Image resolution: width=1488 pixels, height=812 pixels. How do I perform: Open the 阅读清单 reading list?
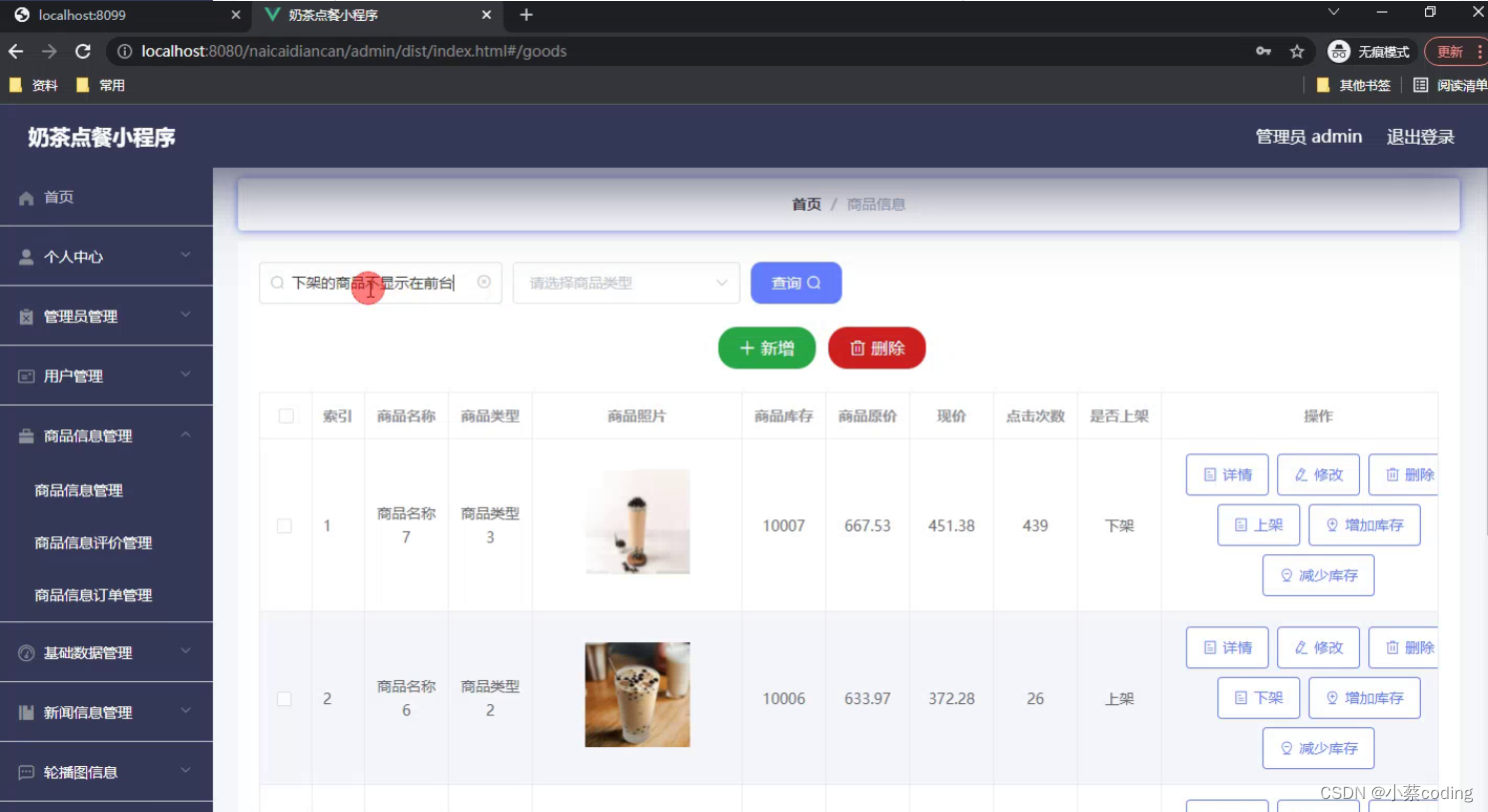pos(1450,85)
